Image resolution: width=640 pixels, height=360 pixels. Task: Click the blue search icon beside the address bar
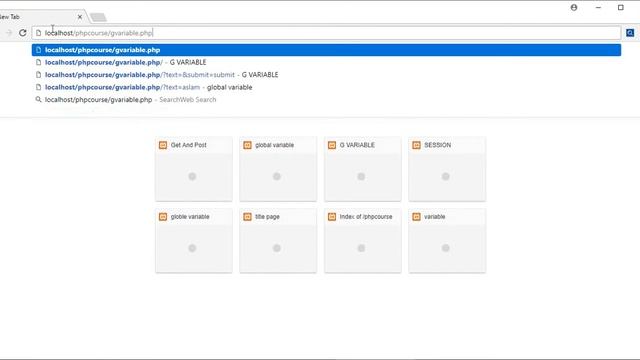tap(630, 33)
